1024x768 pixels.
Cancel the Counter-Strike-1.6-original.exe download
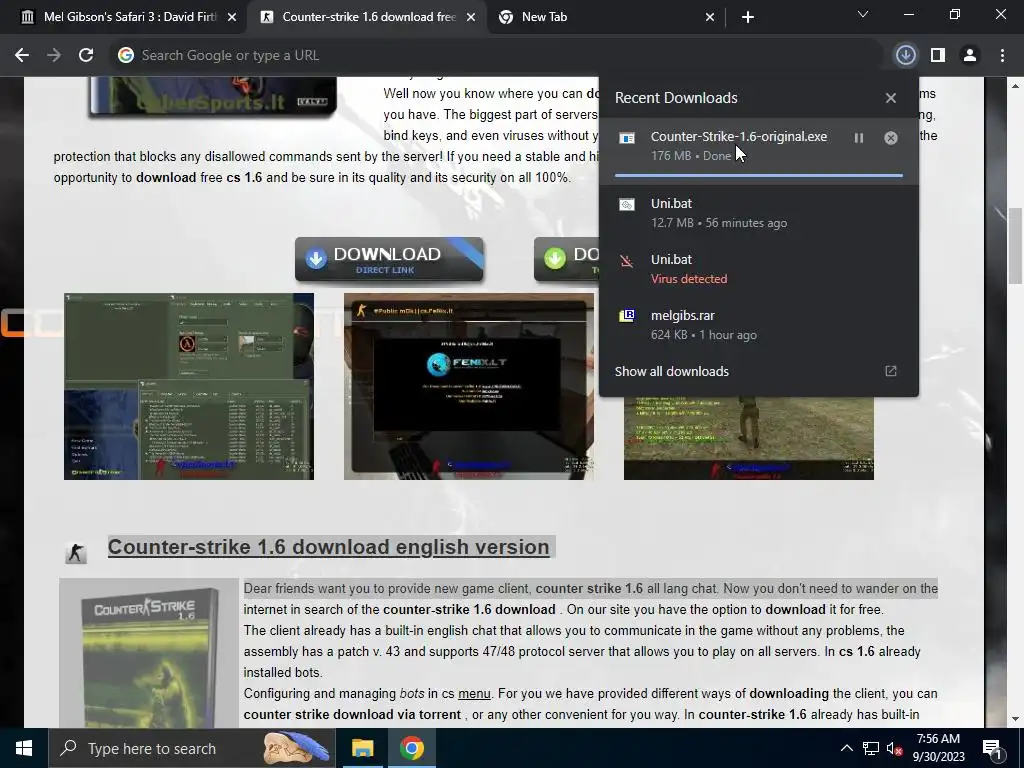891,138
